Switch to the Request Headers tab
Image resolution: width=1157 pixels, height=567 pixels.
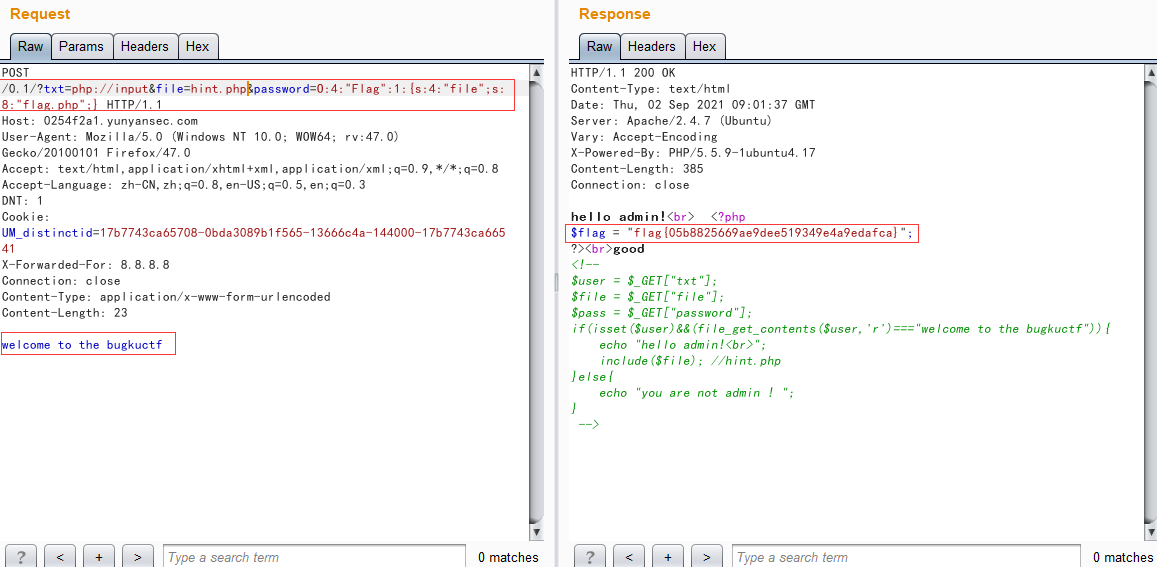coord(145,47)
